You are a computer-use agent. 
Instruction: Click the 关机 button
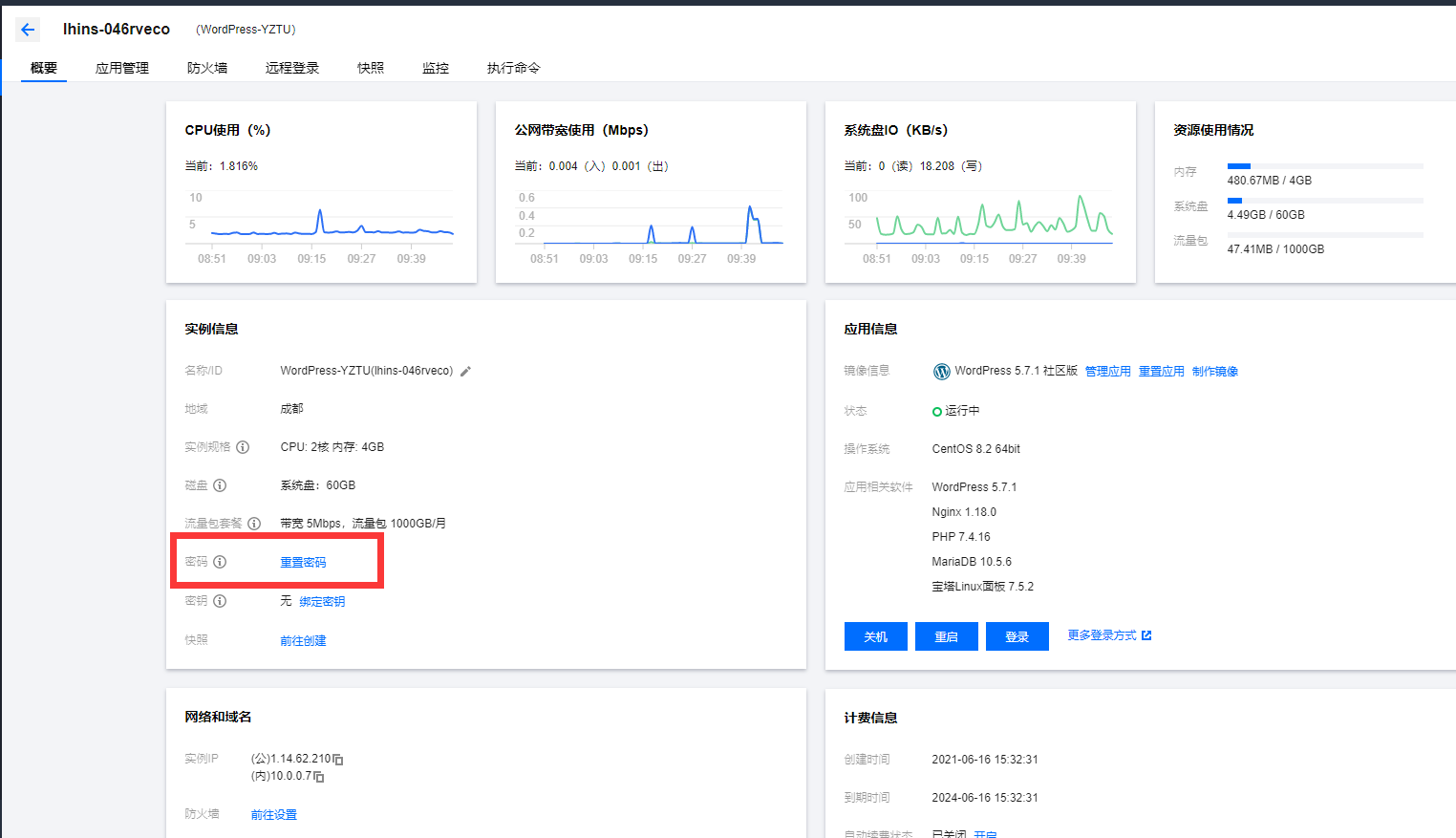click(875, 636)
